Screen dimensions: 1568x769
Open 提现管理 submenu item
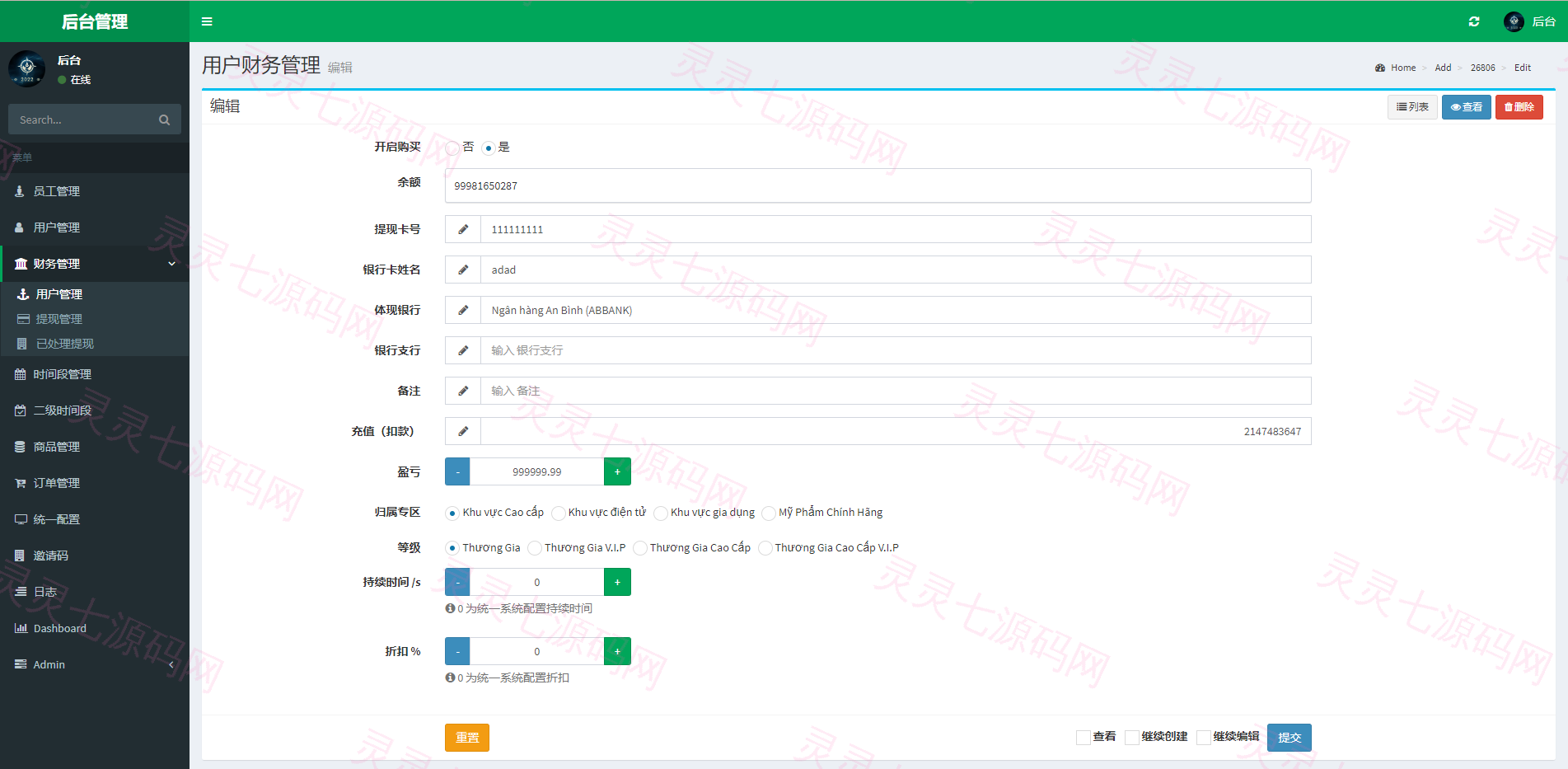[x=59, y=319]
